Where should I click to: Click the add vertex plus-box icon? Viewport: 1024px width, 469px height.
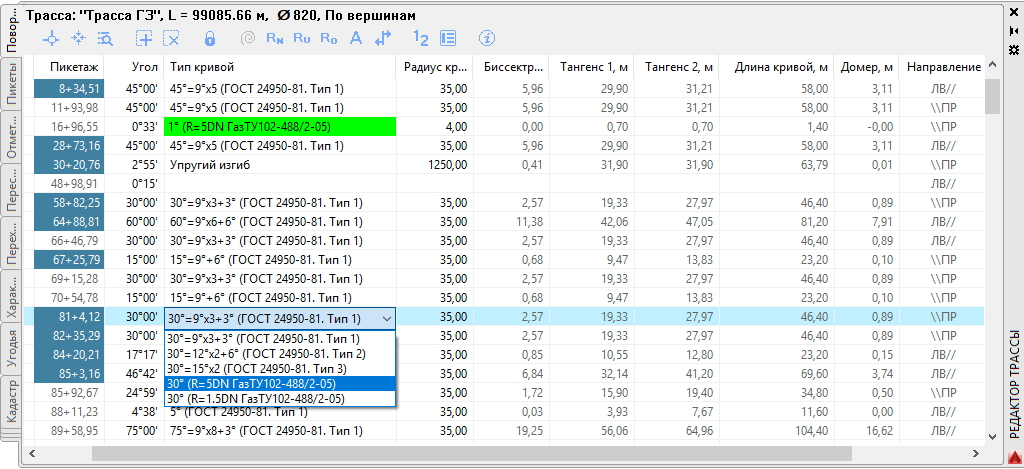pyautogui.click(x=144, y=38)
